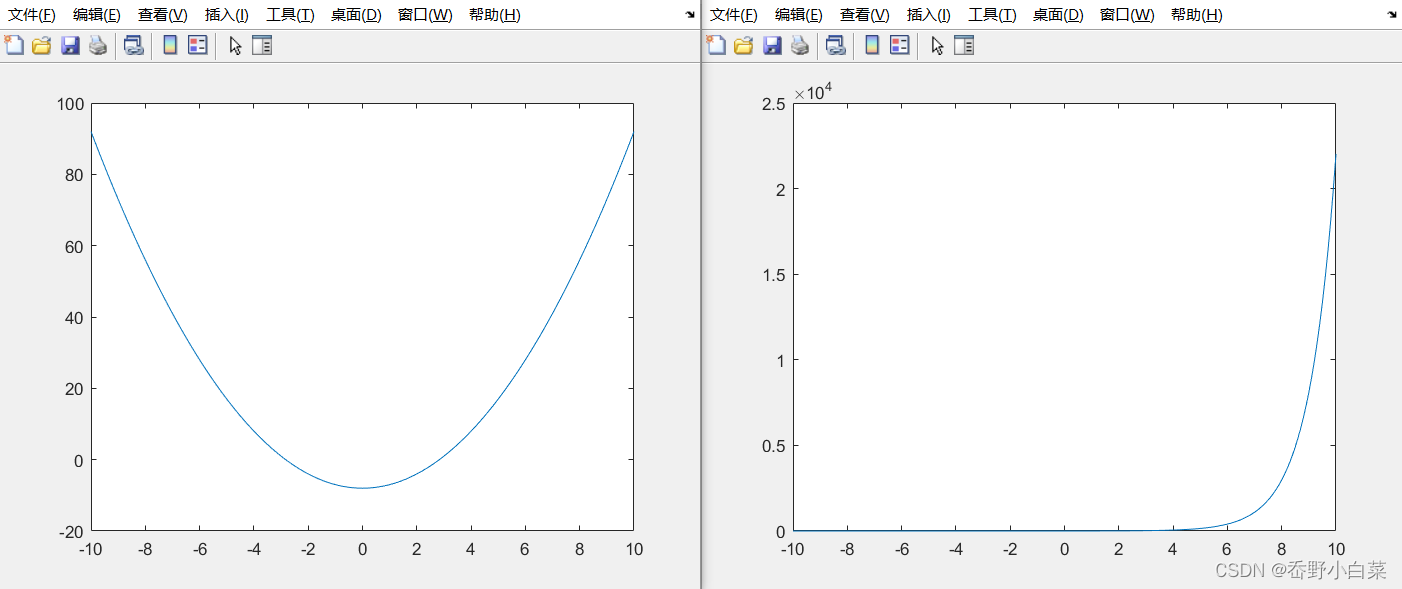This screenshot has width=1402, height=589.
Task: Open 查看(V) menu in right figure window
Action: [x=865, y=15]
